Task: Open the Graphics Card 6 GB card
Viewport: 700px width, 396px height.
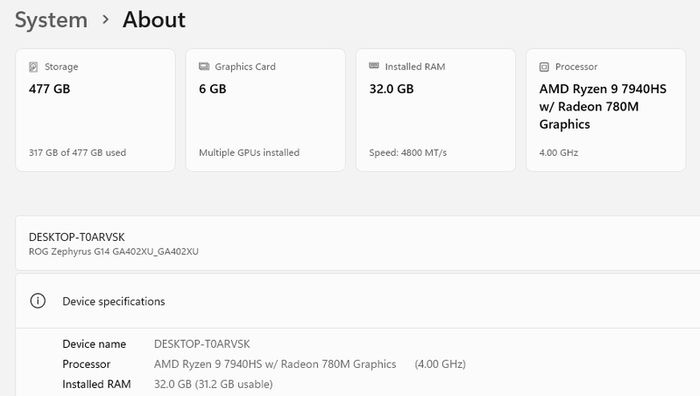Action: [x=266, y=110]
